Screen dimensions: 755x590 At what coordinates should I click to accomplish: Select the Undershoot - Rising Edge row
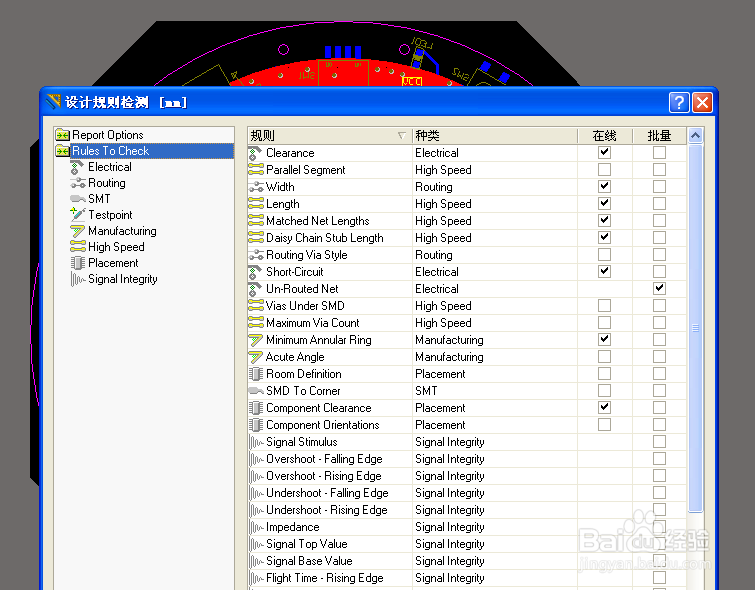coord(467,510)
